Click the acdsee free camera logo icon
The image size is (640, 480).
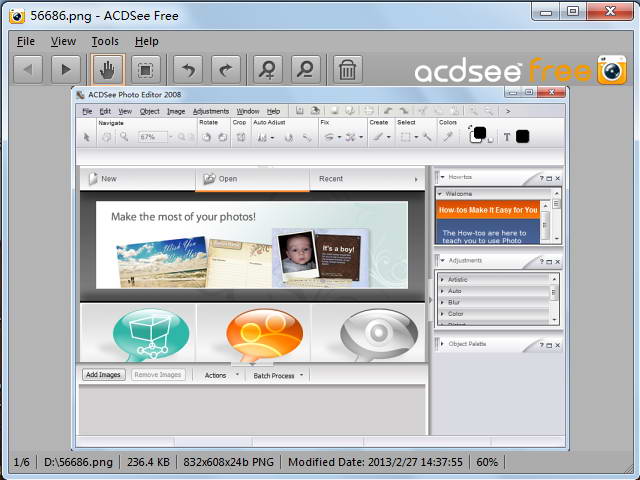(611, 70)
